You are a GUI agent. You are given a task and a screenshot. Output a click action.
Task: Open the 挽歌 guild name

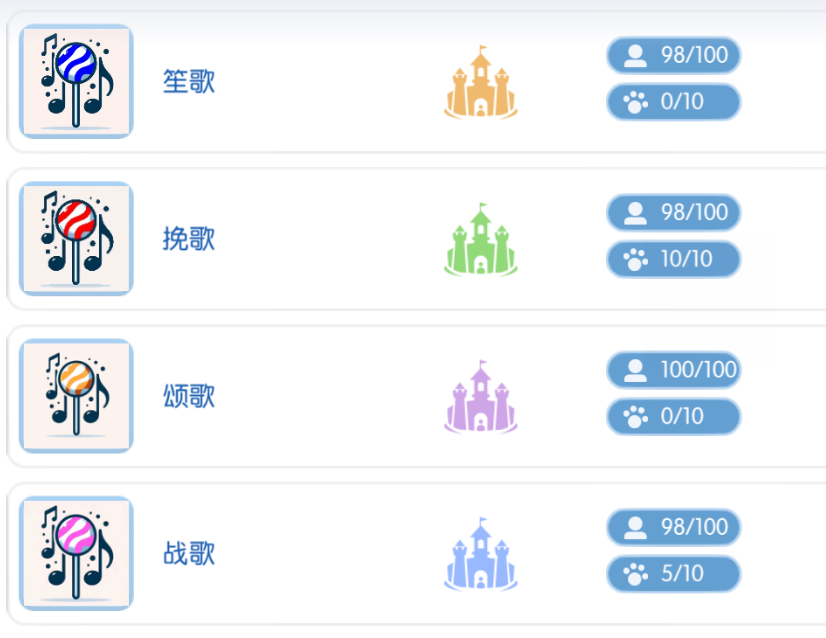pos(189,239)
